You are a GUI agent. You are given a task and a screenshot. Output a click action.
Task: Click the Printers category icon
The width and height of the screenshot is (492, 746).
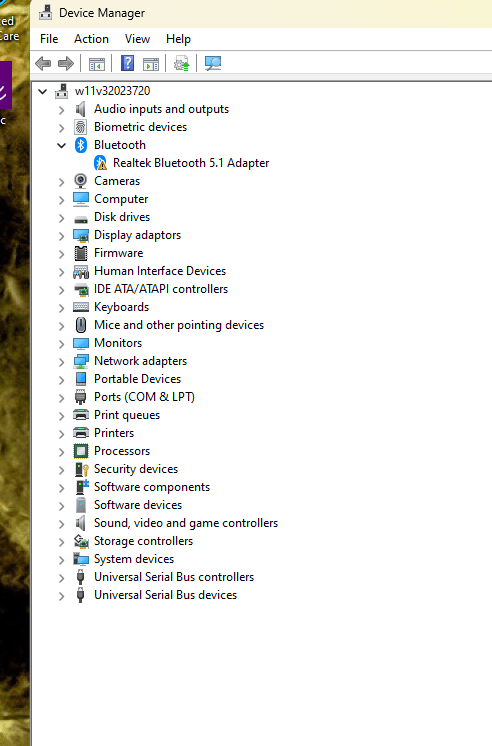(81, 433)
